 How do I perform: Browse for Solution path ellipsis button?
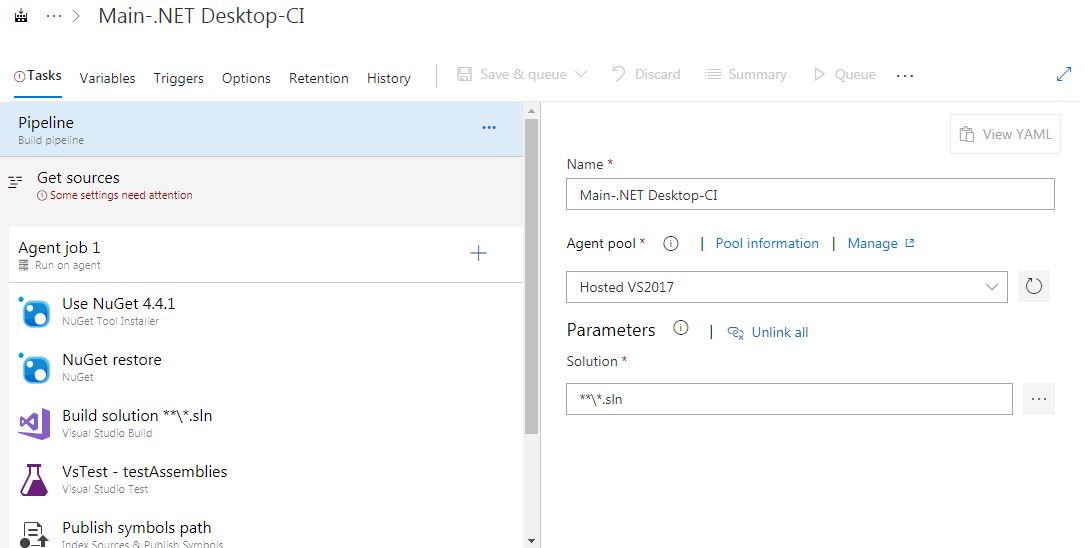(x=1039, y=399)
